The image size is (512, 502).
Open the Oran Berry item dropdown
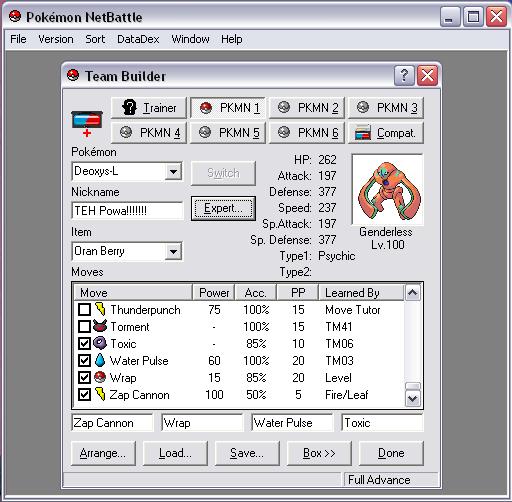tap(173, 251)
